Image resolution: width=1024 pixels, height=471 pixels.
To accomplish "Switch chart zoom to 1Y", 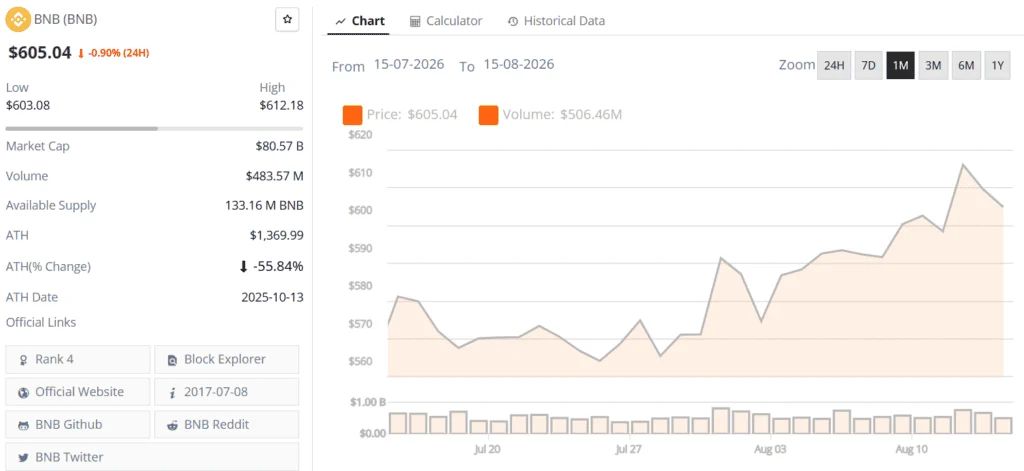I will coord(997,65).
